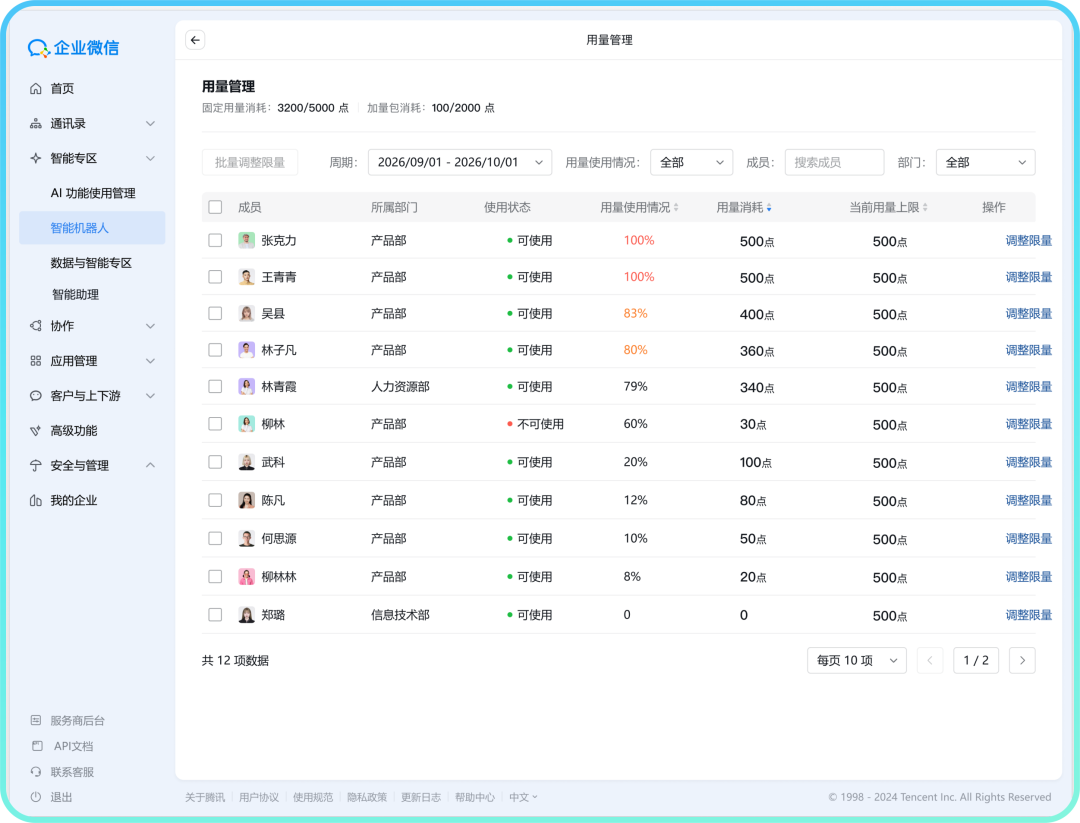Image resolution: width=1080 pixels, height=823 pixels.
Task: Select 智能机器人 menu item
Action: tap(92, 228)
